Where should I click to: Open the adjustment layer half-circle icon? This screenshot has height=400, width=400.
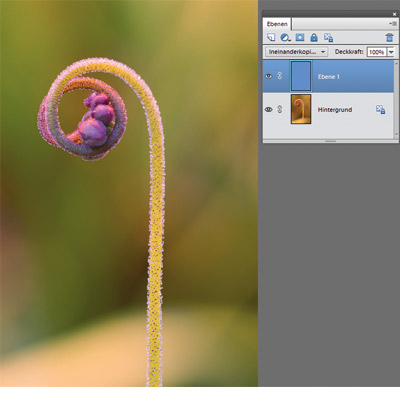click(285, 38)
